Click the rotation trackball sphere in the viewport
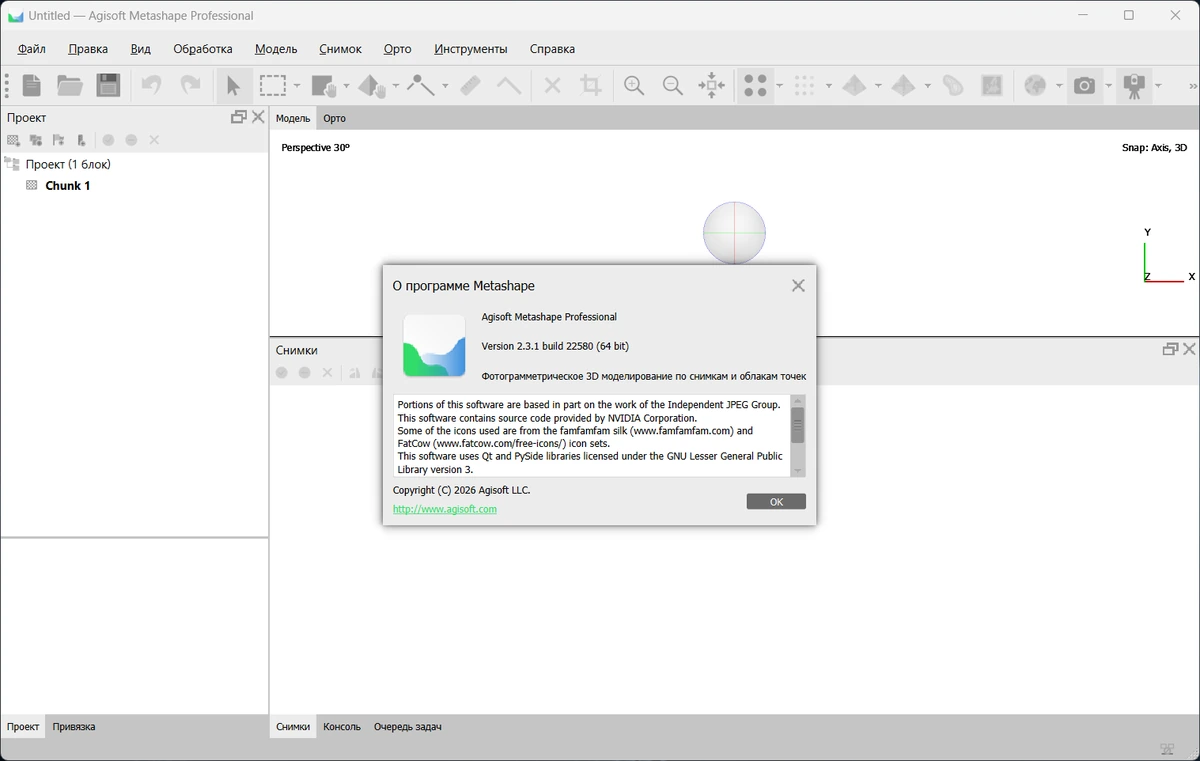 734,232
